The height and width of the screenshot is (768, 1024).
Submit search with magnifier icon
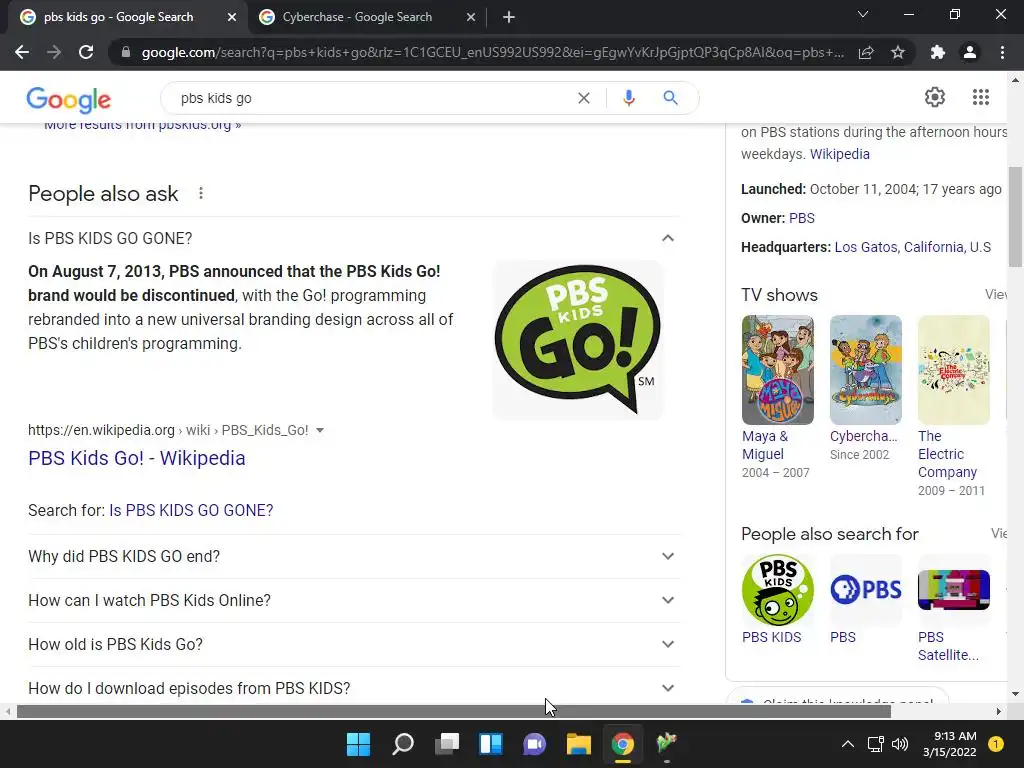coord(670,98)
